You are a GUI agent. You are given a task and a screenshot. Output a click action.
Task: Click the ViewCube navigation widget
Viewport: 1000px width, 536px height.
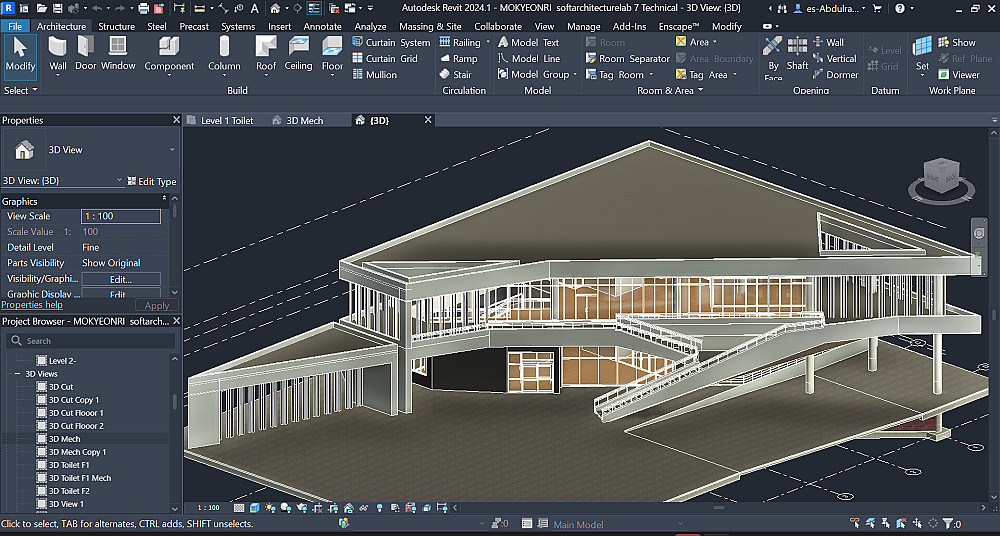coord(942,181)
